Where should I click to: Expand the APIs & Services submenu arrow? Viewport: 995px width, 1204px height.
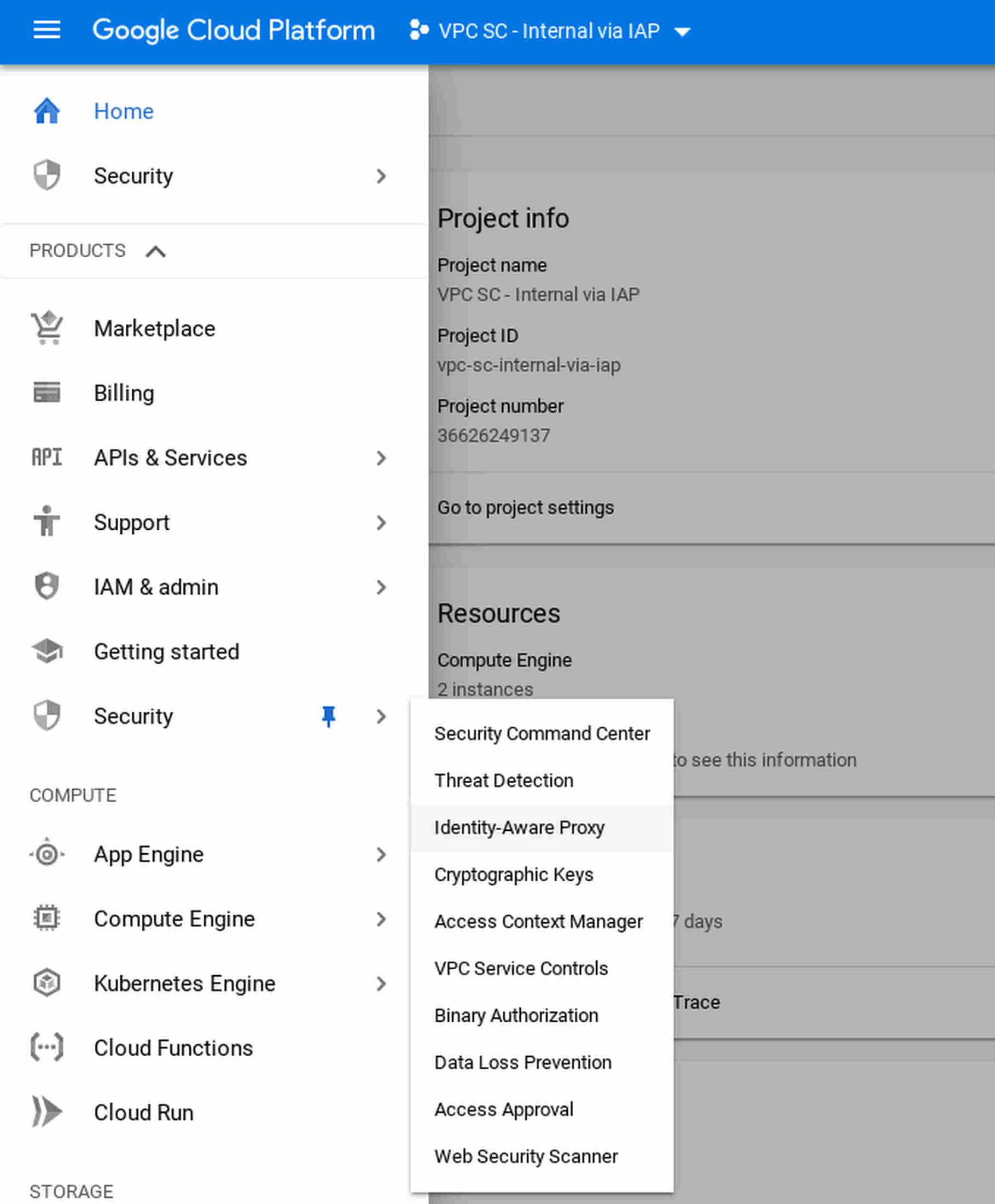[x=381, y=458]
